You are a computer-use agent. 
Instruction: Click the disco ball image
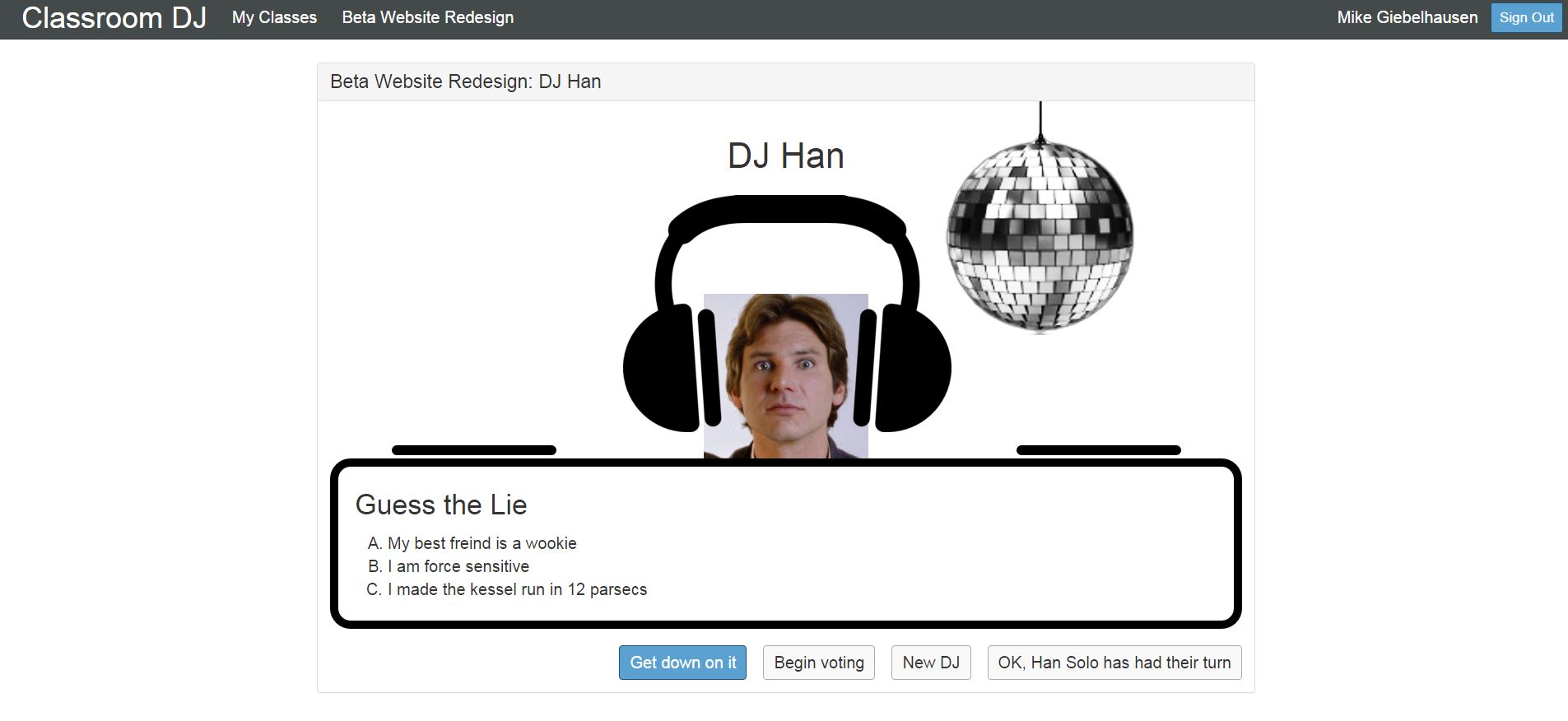click(x=1040, y=239)
